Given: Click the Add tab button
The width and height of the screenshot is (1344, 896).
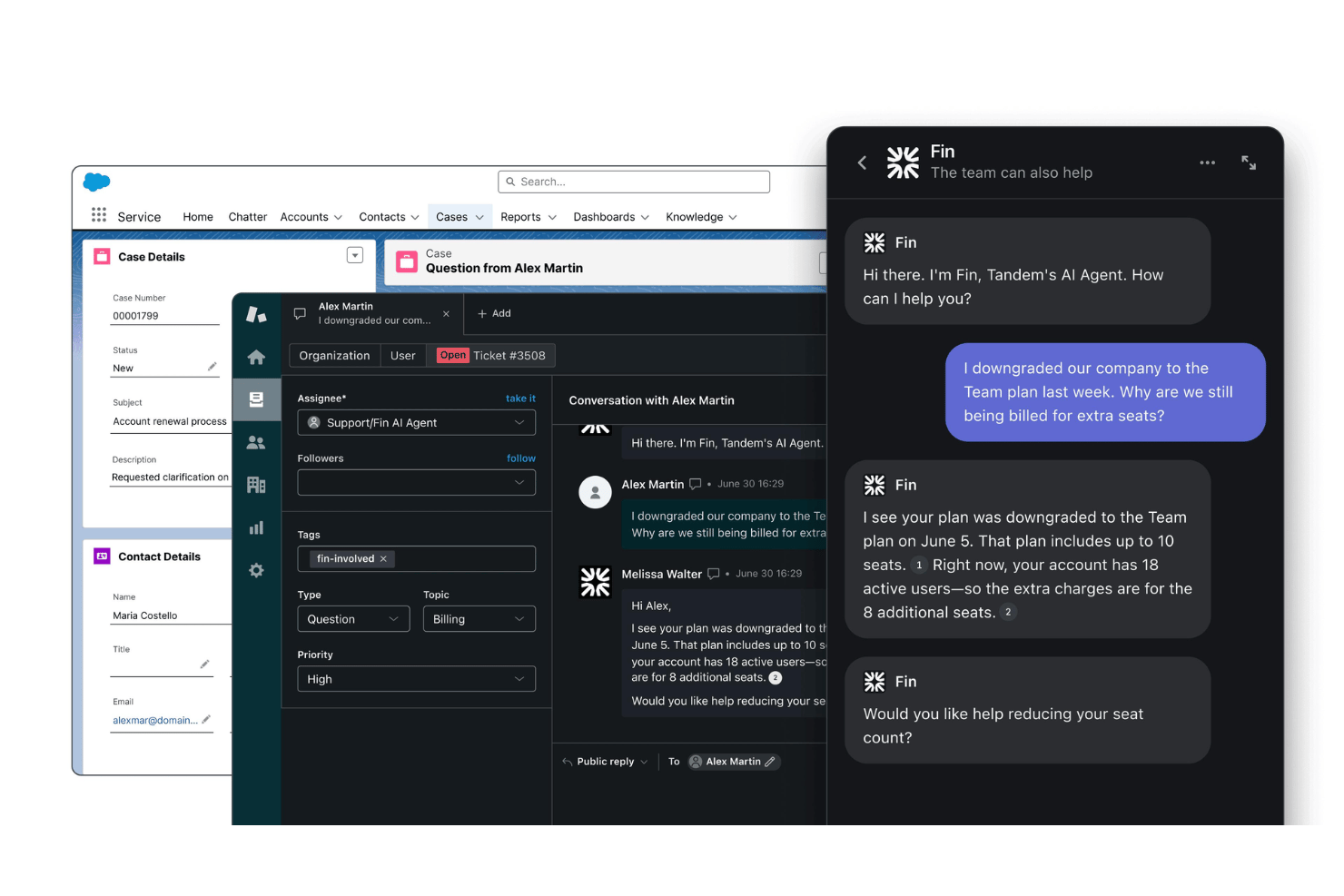Looking at the screenshot, I should [x=494, y=313].
